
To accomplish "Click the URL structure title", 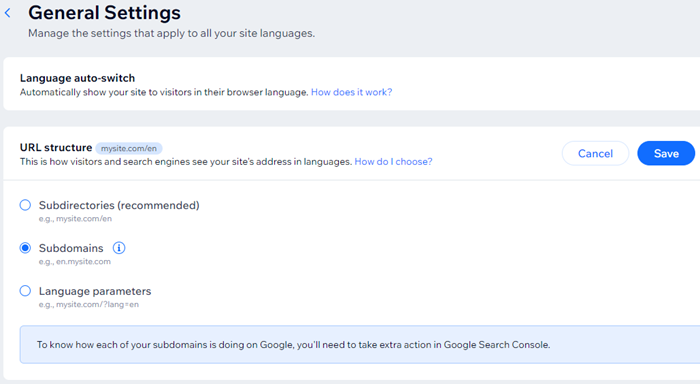I will (x=56, y=147).
